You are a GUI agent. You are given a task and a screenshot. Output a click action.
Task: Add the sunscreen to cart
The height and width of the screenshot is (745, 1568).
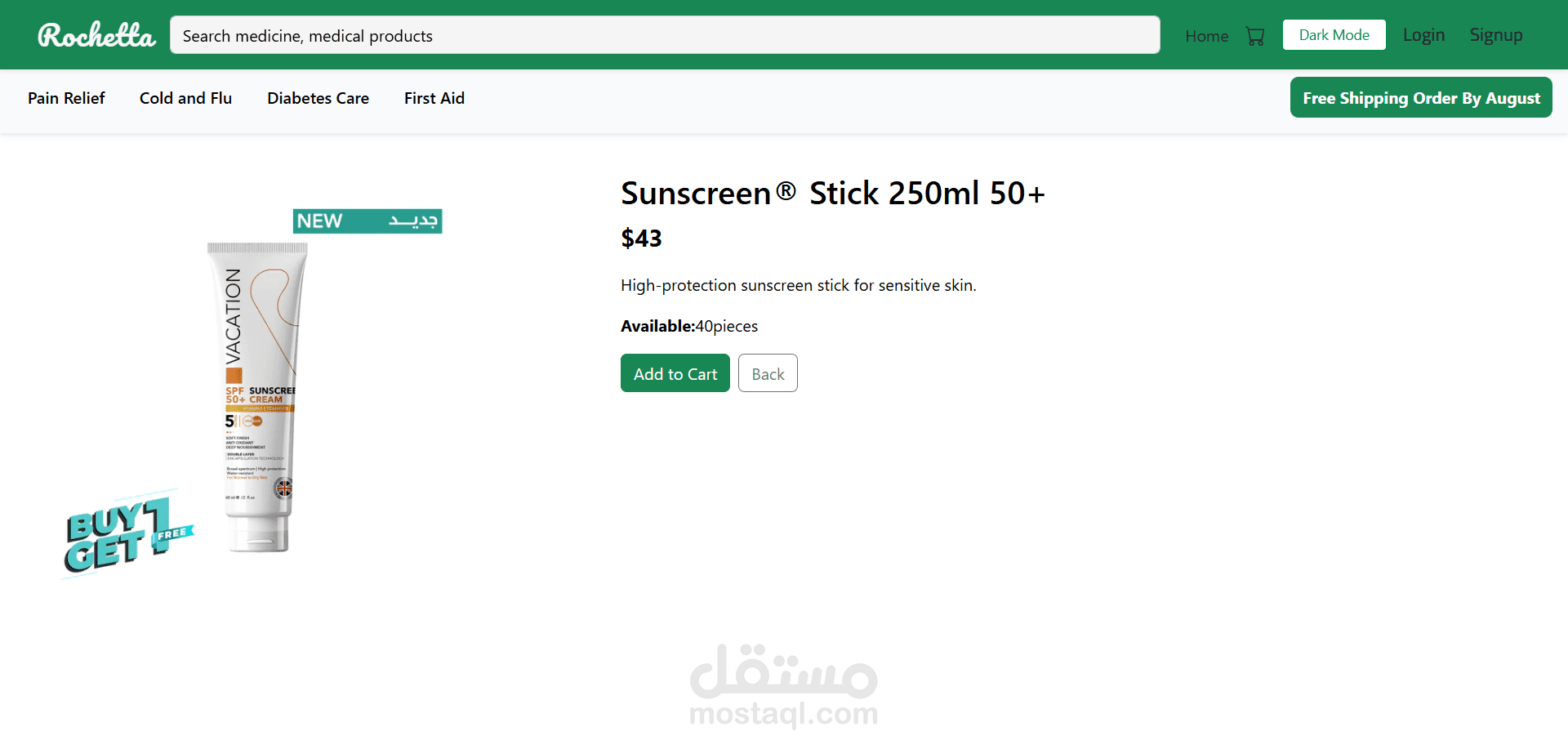click(x=675, y=373)
